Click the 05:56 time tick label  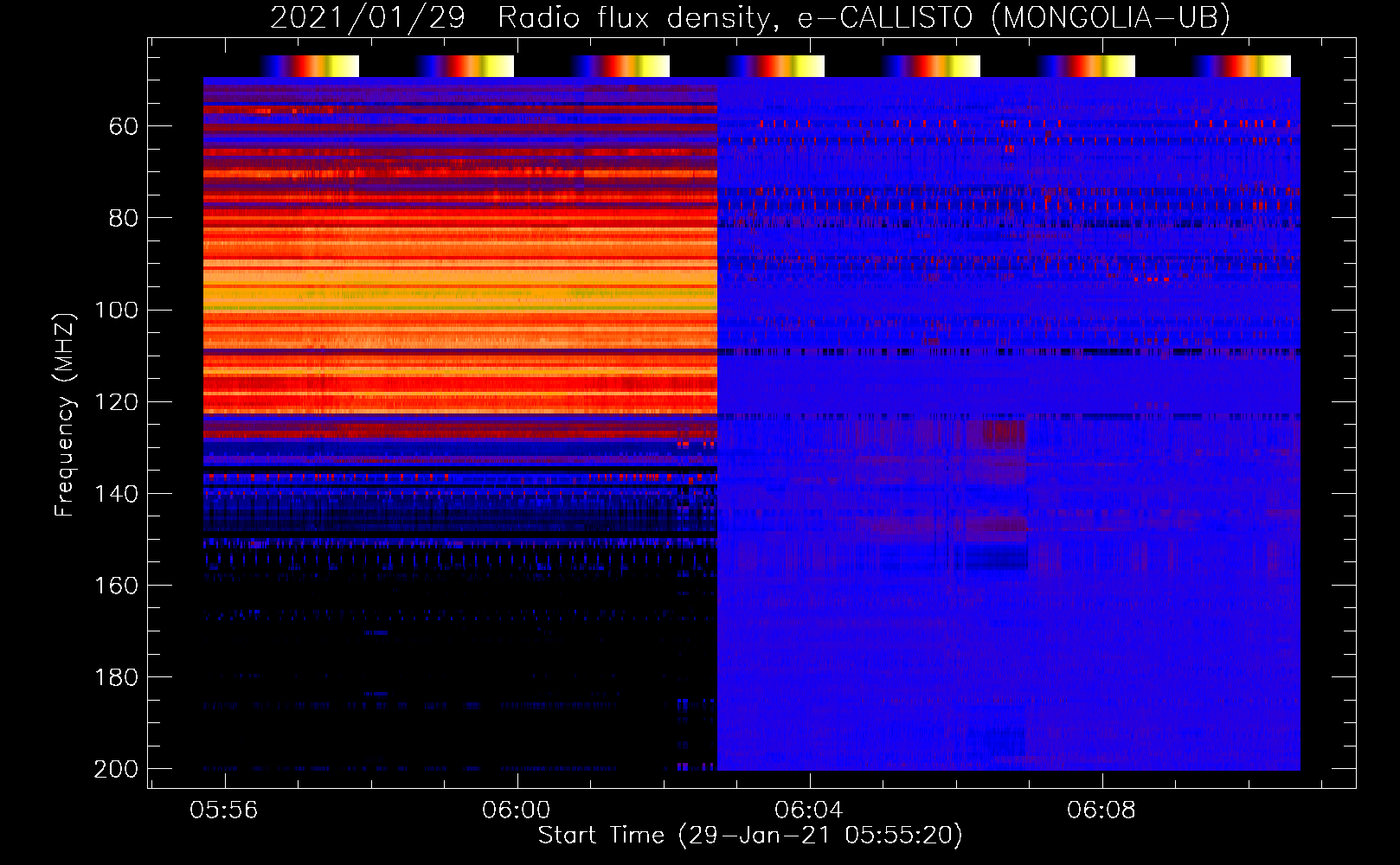[x=224, y=811]
